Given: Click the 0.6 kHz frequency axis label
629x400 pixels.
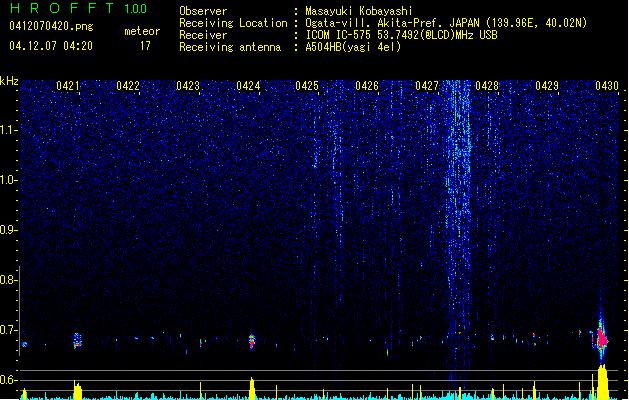Looking at the screenshot, I should (9, 380).
